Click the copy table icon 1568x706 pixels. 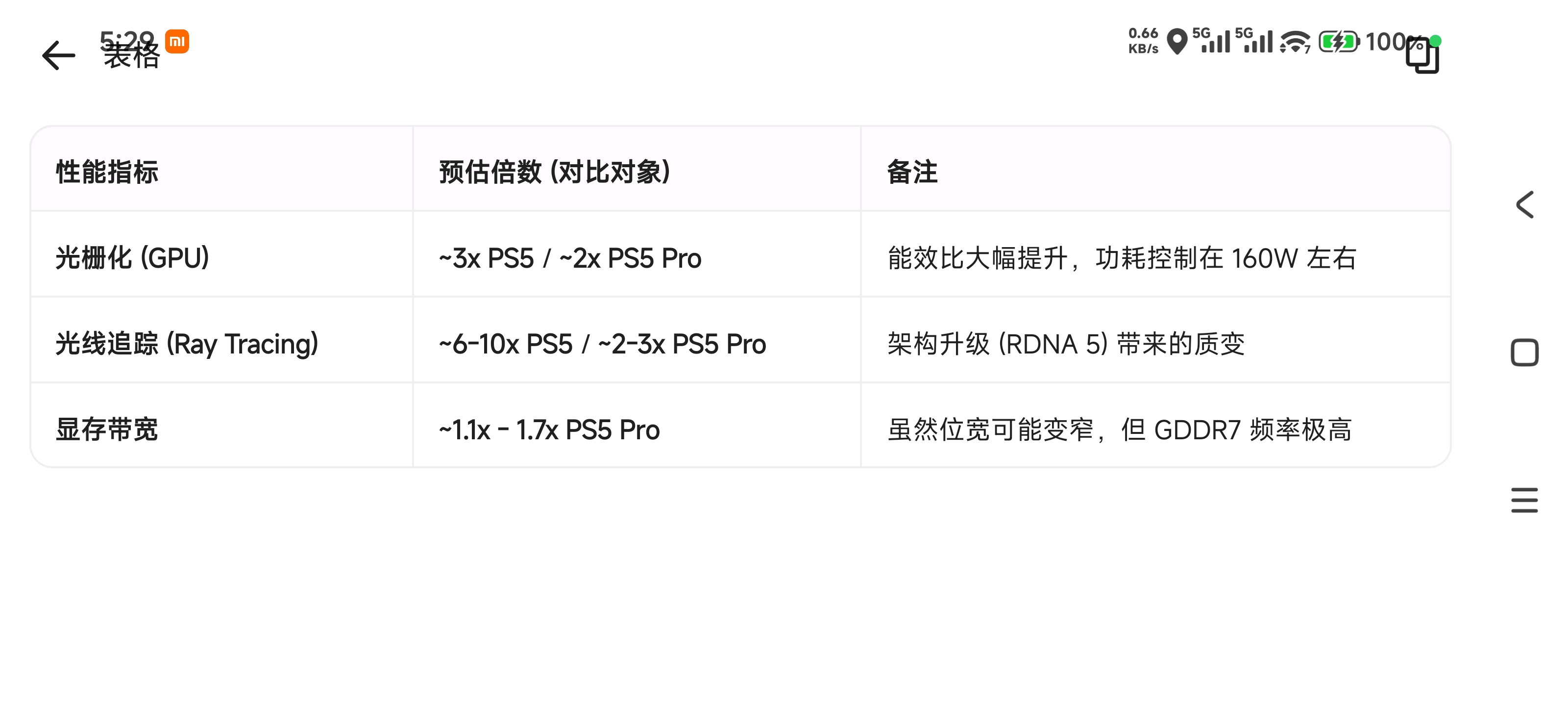1422,56
